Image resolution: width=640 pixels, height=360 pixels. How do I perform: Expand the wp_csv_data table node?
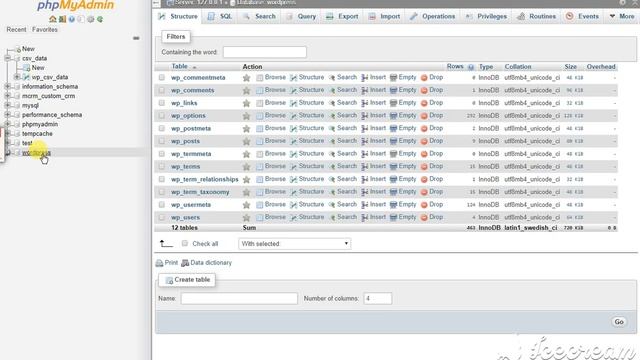coord(17,77)
